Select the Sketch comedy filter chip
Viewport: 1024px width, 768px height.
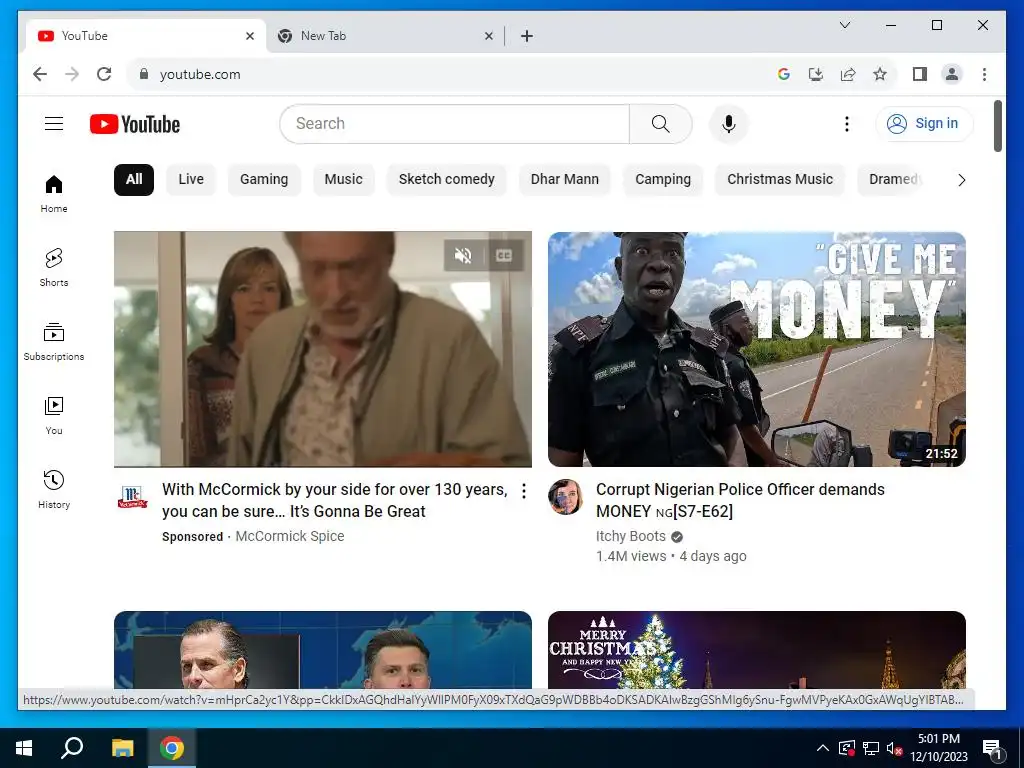[x=447, y=180]
